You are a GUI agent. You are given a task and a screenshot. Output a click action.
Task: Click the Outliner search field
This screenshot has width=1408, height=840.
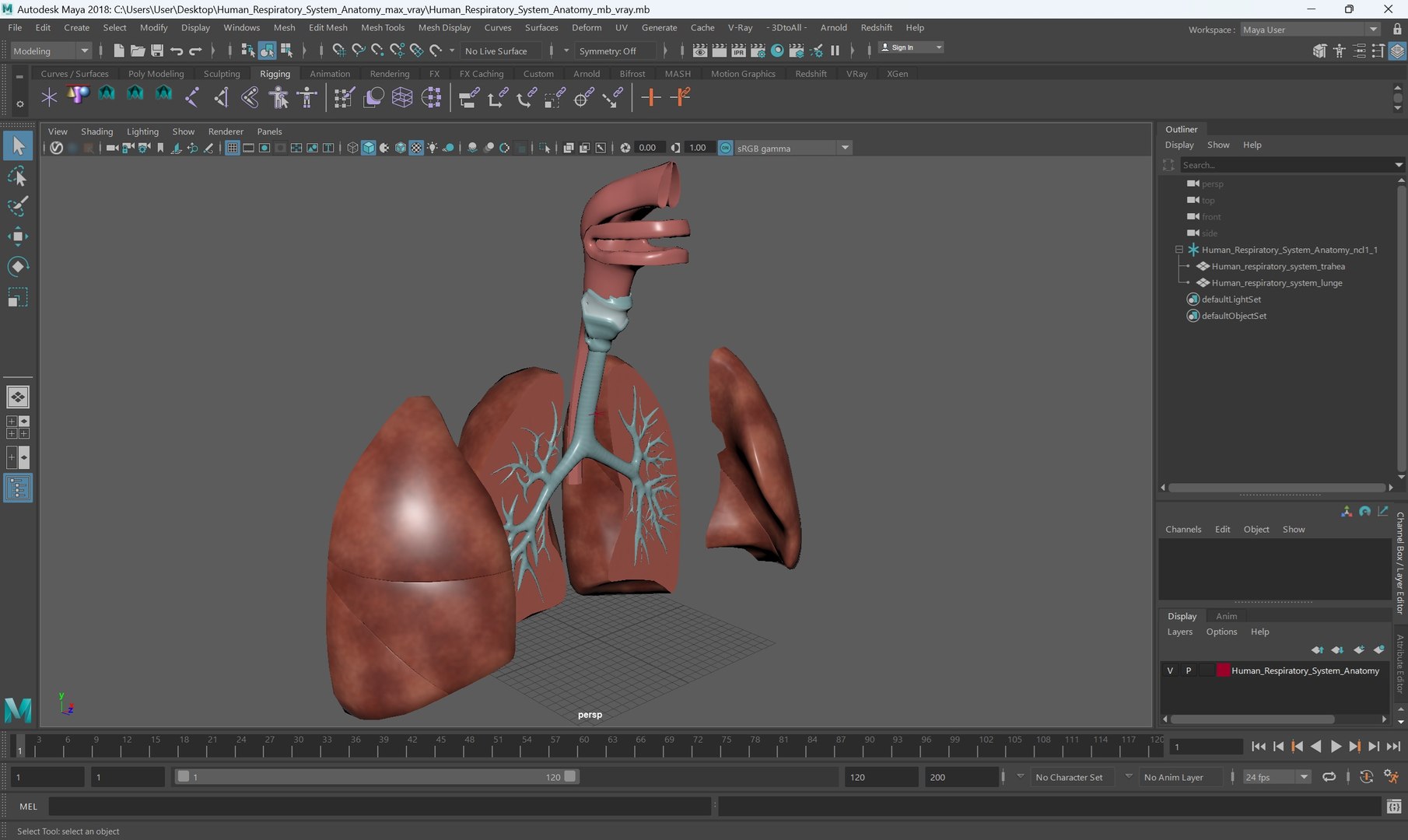pos(1289,165)
